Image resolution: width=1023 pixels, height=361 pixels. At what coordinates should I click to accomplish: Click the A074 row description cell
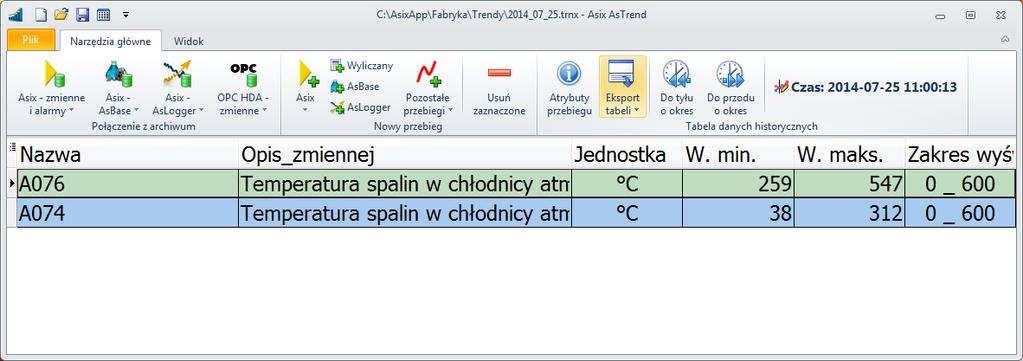point(405,213)
